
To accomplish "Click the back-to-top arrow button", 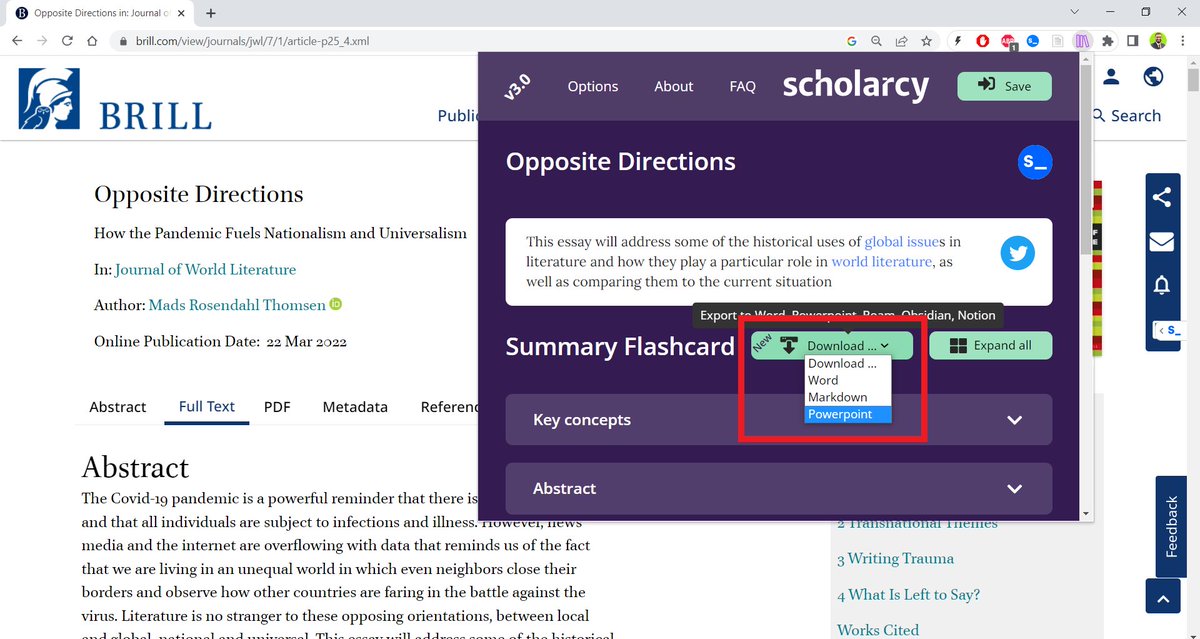I will pos(1162,598).
